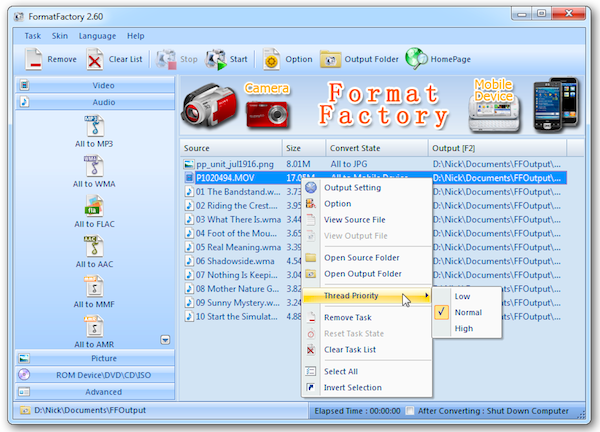This screenshot has width=600, height=432.
Task: Open the Language menu
Action: click(97, 36)
